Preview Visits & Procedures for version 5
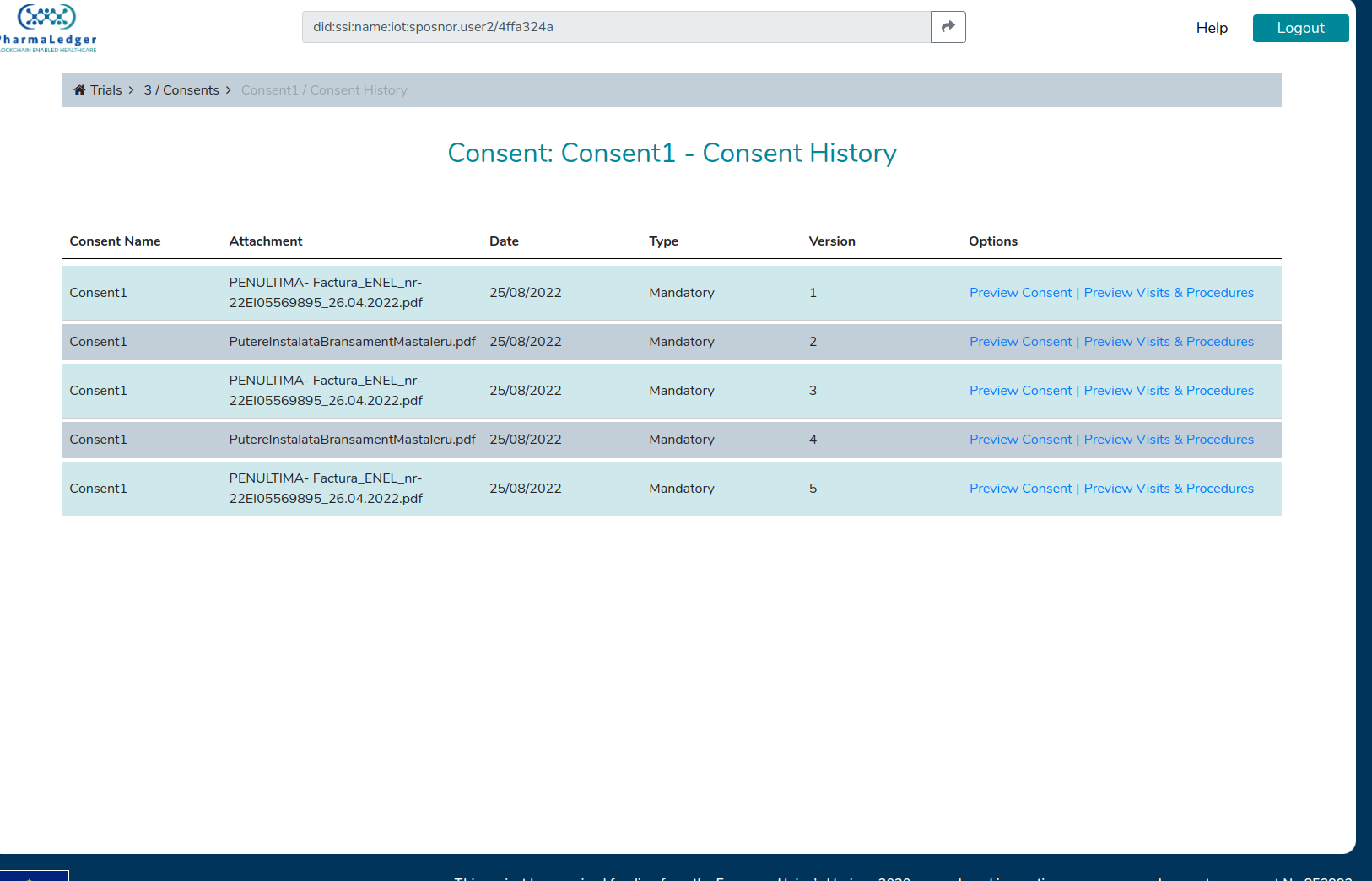The height and width of the screenshot is (881, 1372). [1169, 488]
